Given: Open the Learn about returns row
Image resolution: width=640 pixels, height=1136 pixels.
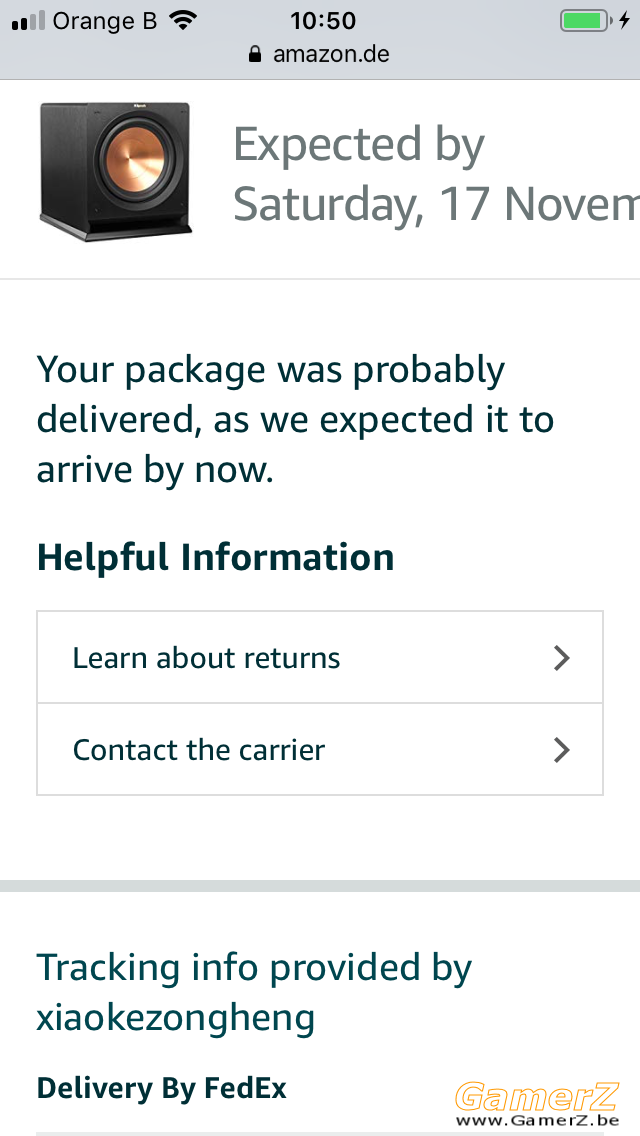Looking at the screenshot, I should coord(320,657).
